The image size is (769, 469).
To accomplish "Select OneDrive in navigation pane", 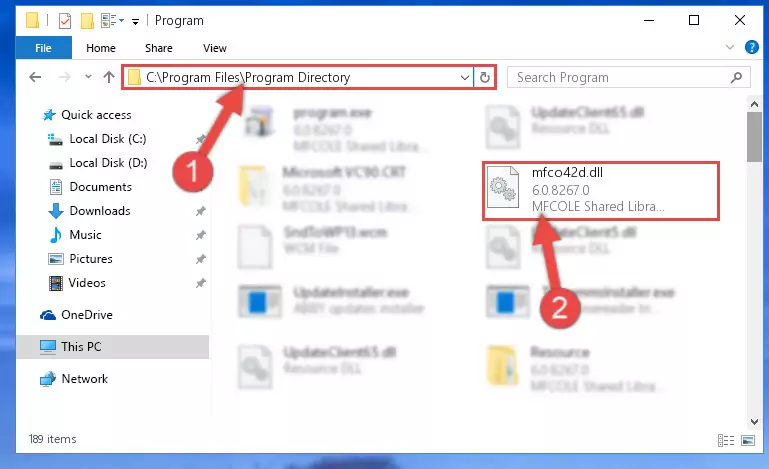I will click(87, 315).
